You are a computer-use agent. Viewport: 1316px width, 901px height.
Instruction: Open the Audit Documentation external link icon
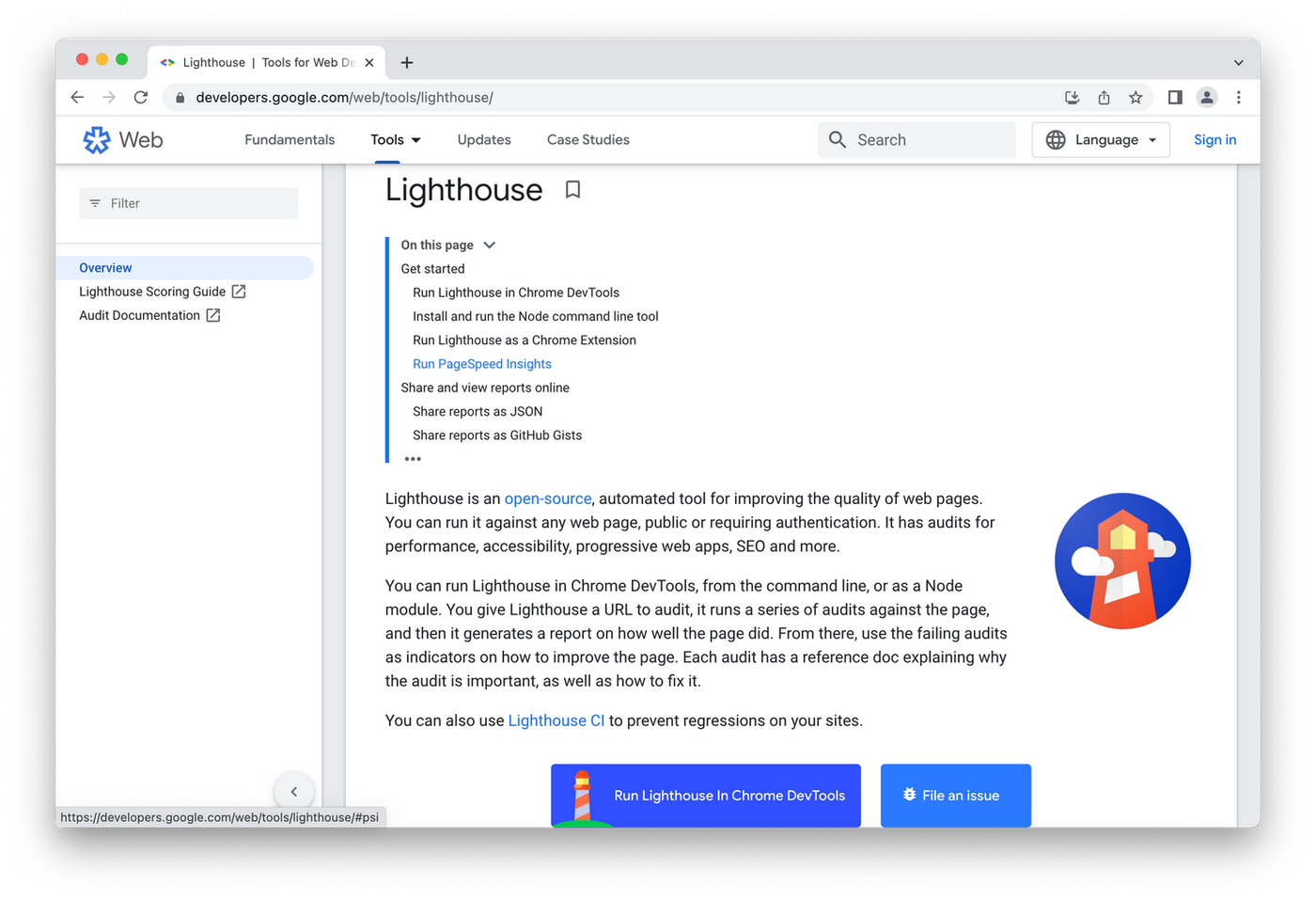(x=214, y=315)
